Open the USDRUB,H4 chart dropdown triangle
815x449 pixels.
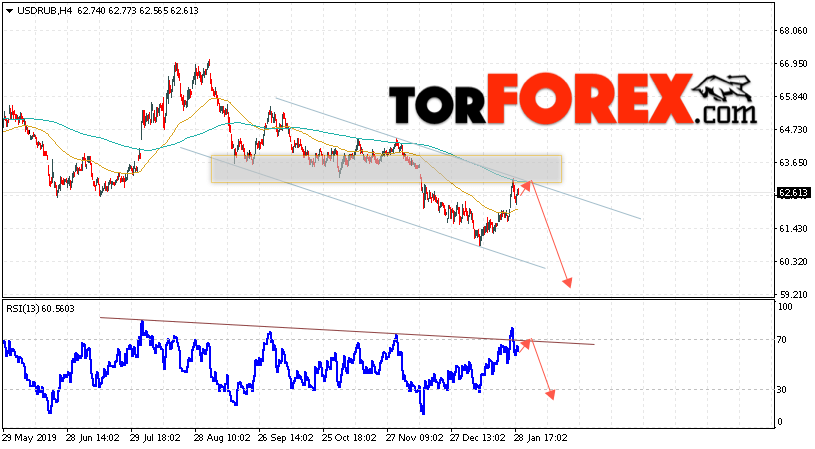[9, 11]
